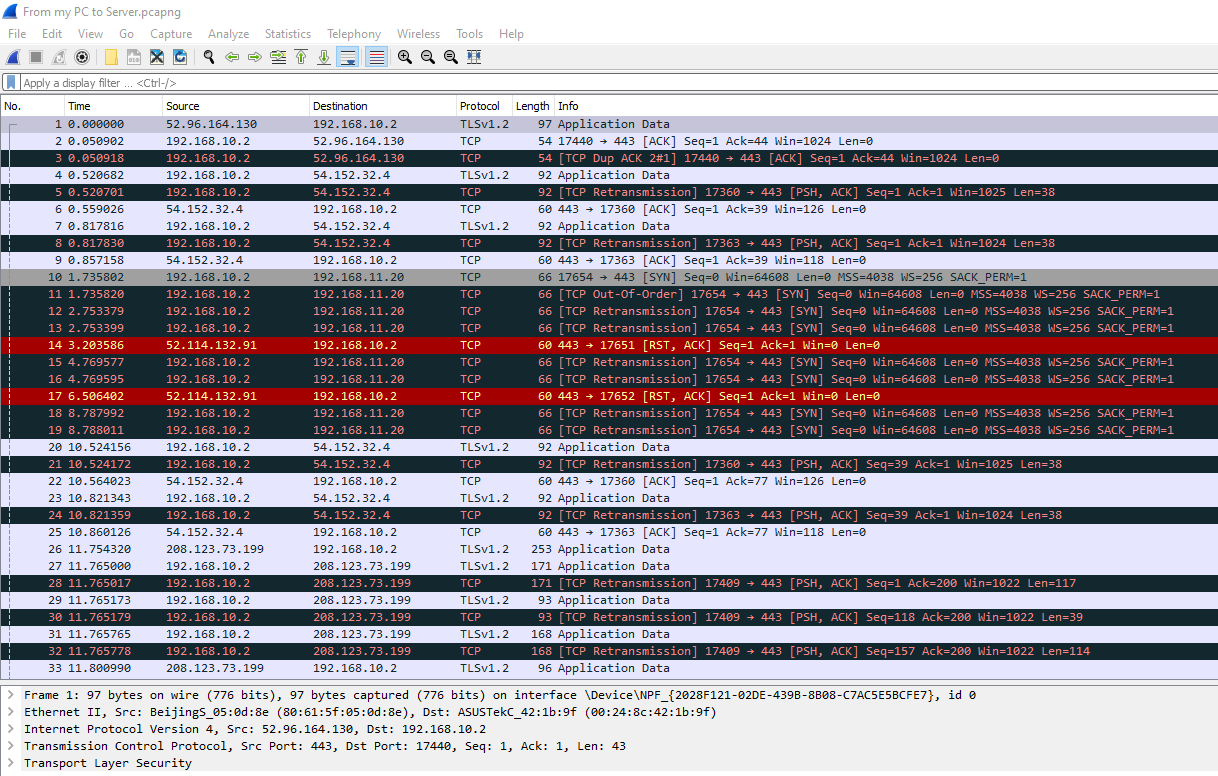Viewport: 1218px width, 776px height.
Task: Toggle packet colorization rules button
Action: (377, 57)
